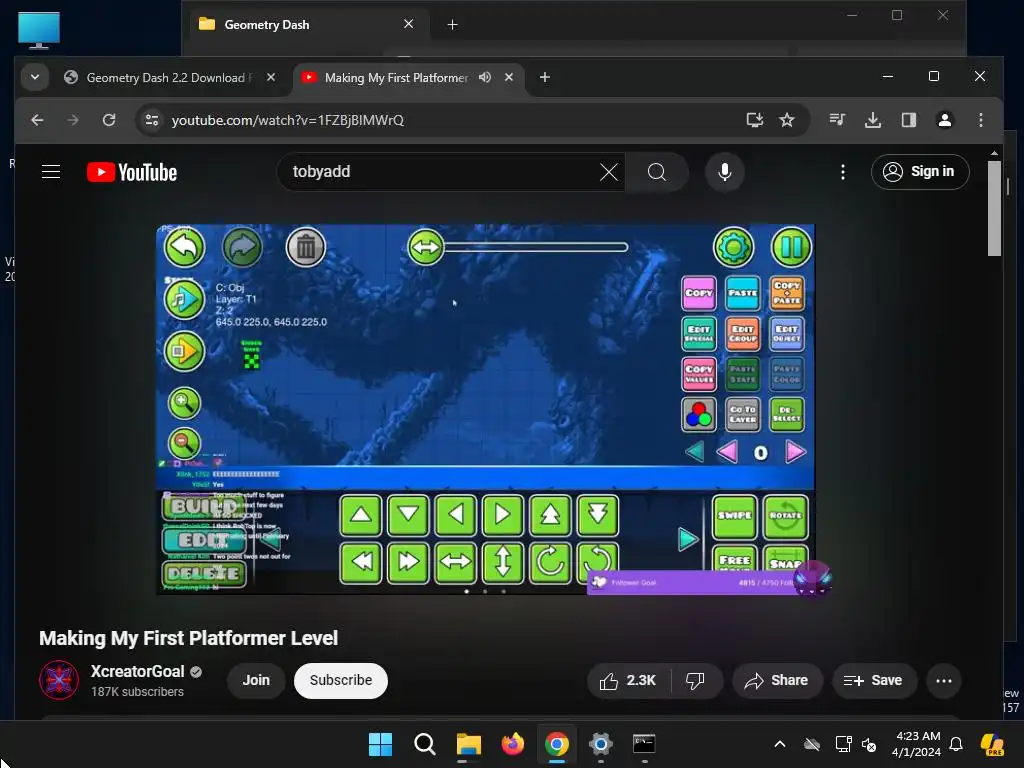
Task: Start voice search with the microphone
Action: (x=724, y=172)
